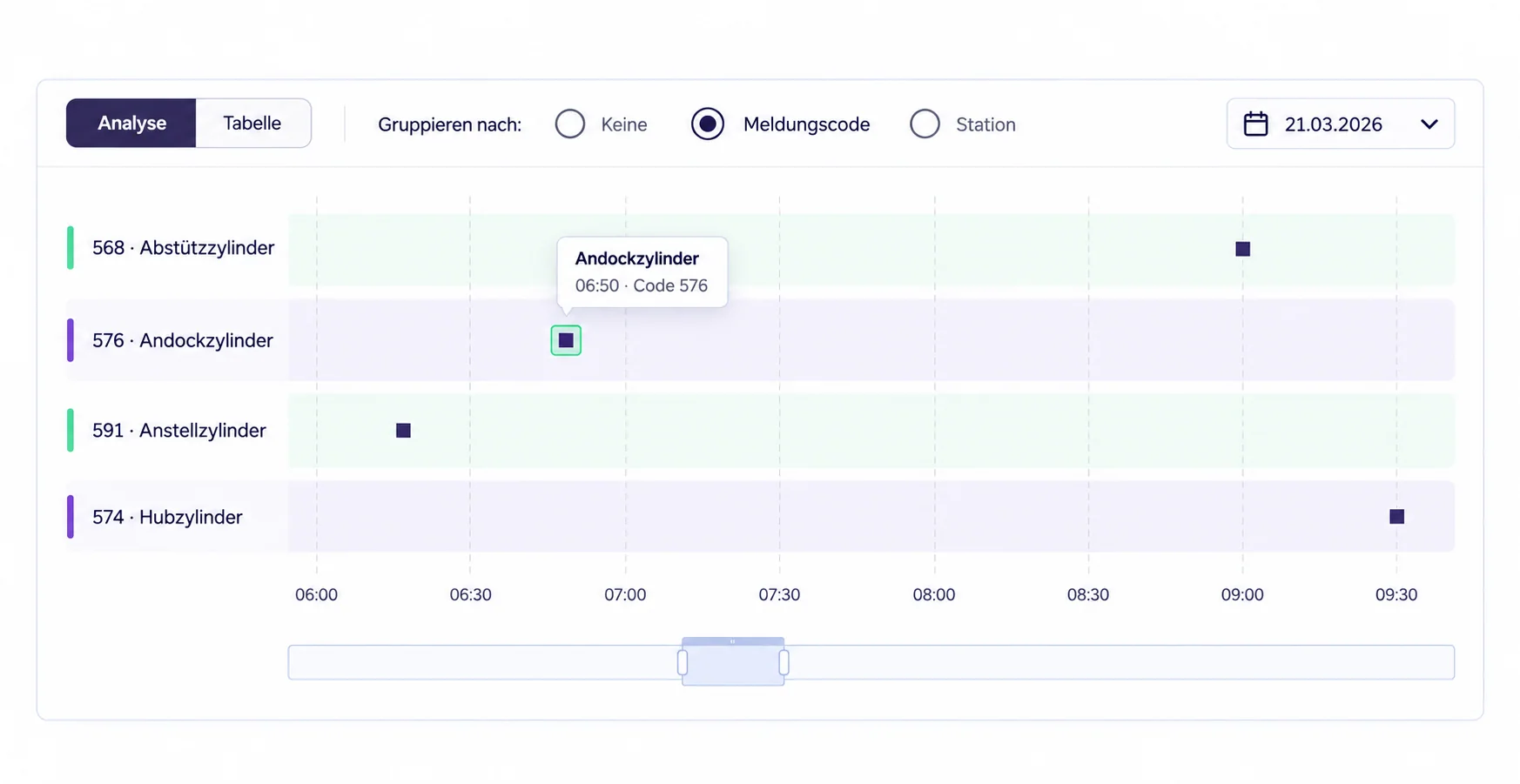Switch to the Analyse tab
This screenshot has height=784, width=1520.
pyautogui.click(x=131, y=123)
